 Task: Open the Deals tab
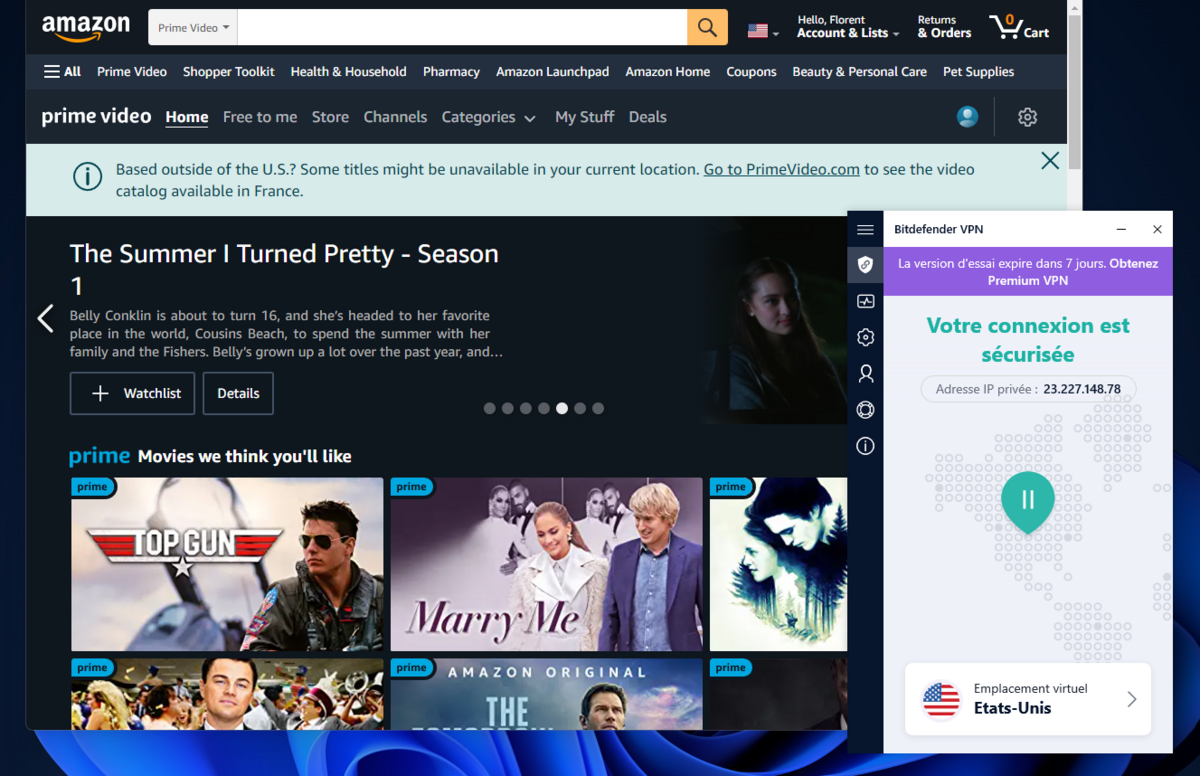648,117
